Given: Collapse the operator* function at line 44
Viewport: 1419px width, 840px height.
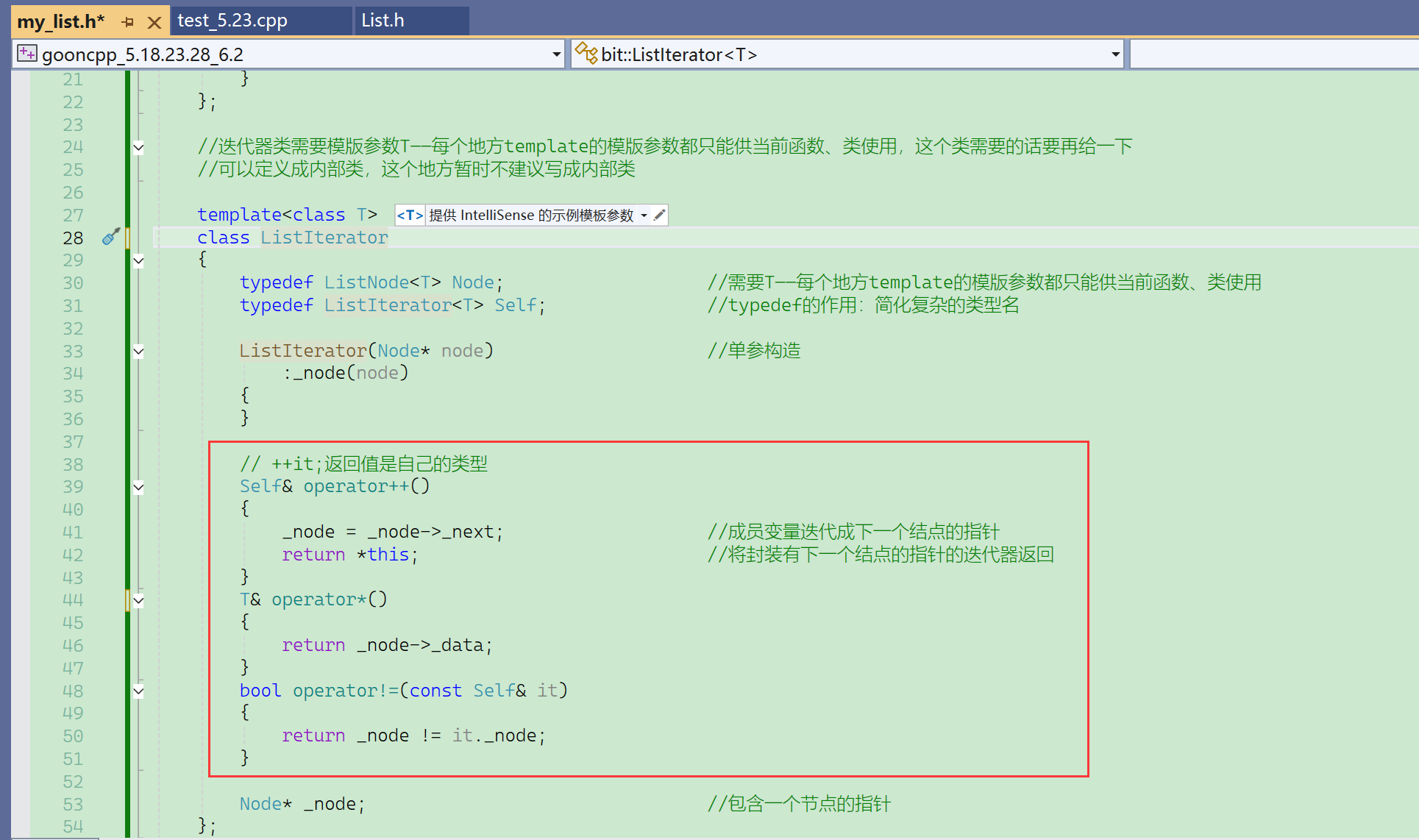Looking at the screenshot, I should (x=138, y=600).
